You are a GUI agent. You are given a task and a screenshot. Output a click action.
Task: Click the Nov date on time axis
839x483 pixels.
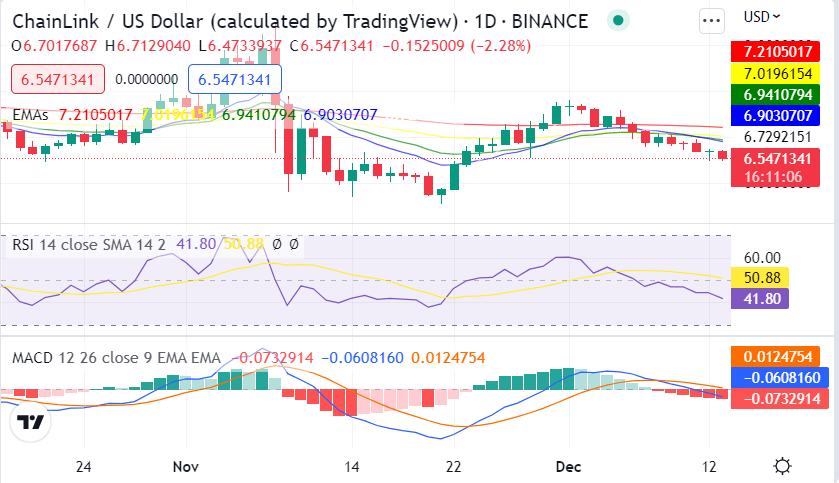pos(186,466)
